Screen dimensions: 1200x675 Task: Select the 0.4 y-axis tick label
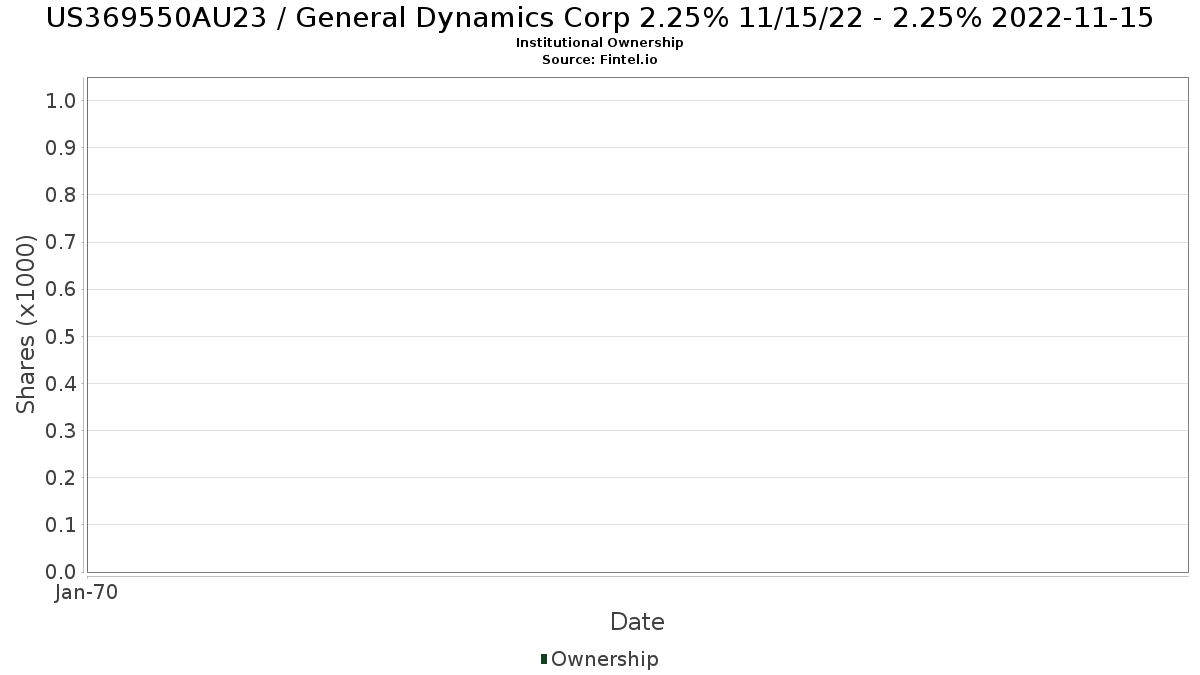62,384
